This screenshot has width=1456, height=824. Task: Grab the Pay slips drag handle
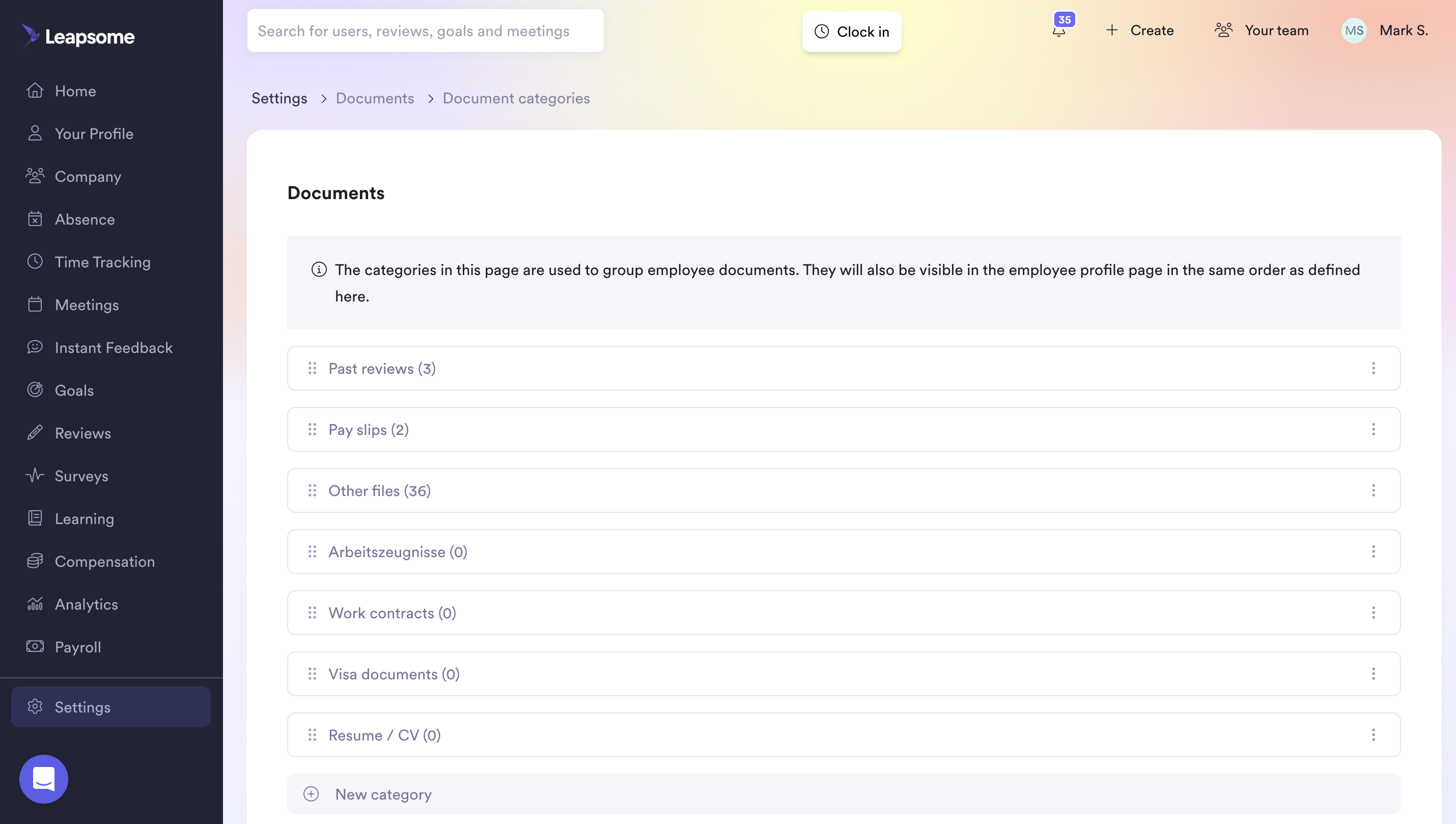point(312,429)
